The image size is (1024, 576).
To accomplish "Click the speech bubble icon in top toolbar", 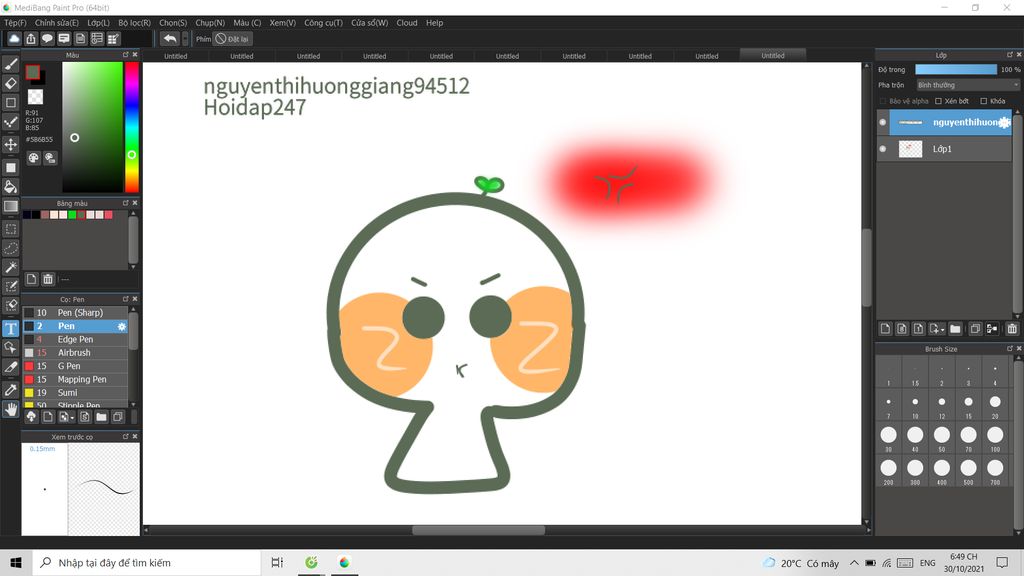I will pyautogui.click(x=47, y=39).
